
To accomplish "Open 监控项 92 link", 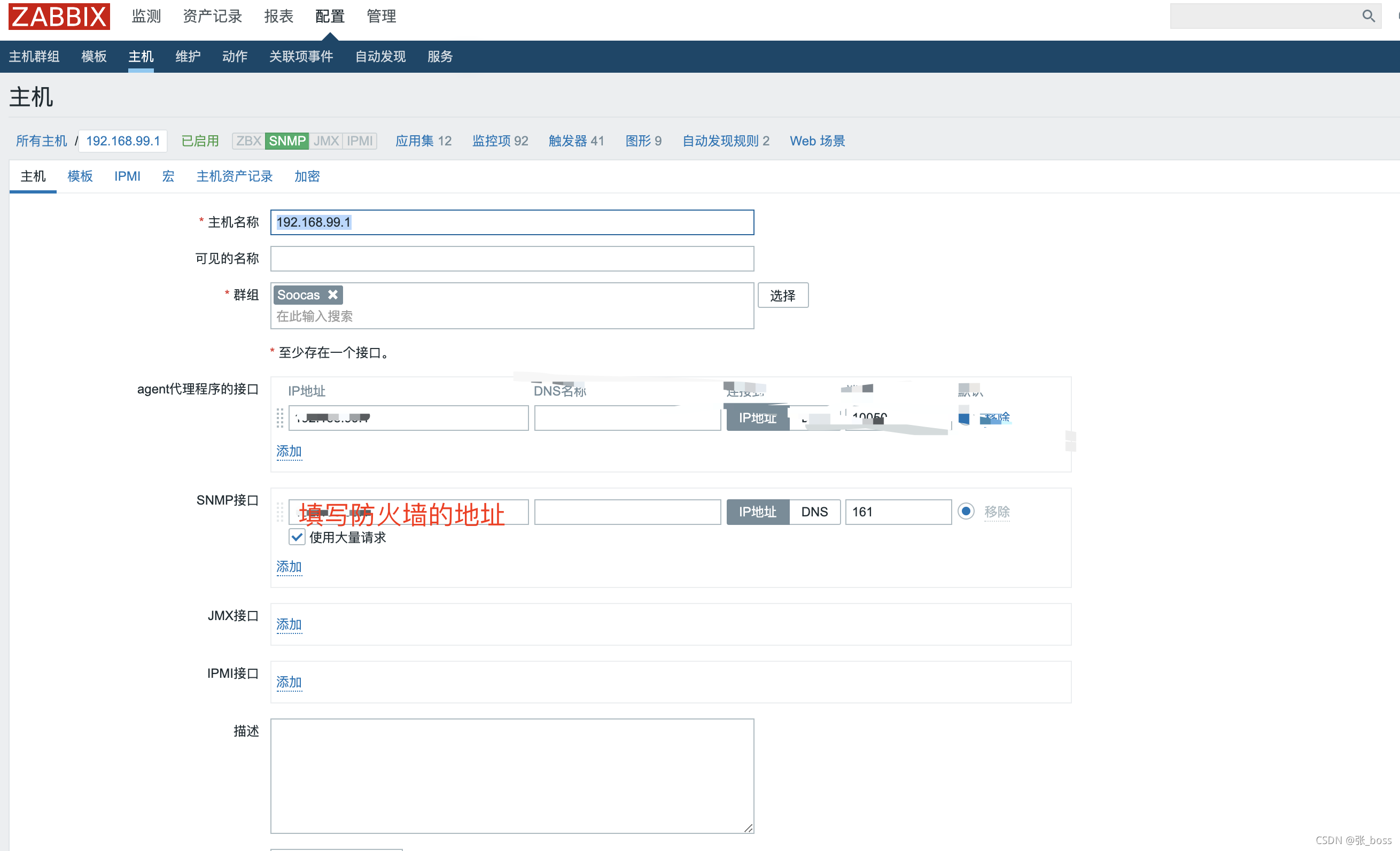I will click(500, 141).
